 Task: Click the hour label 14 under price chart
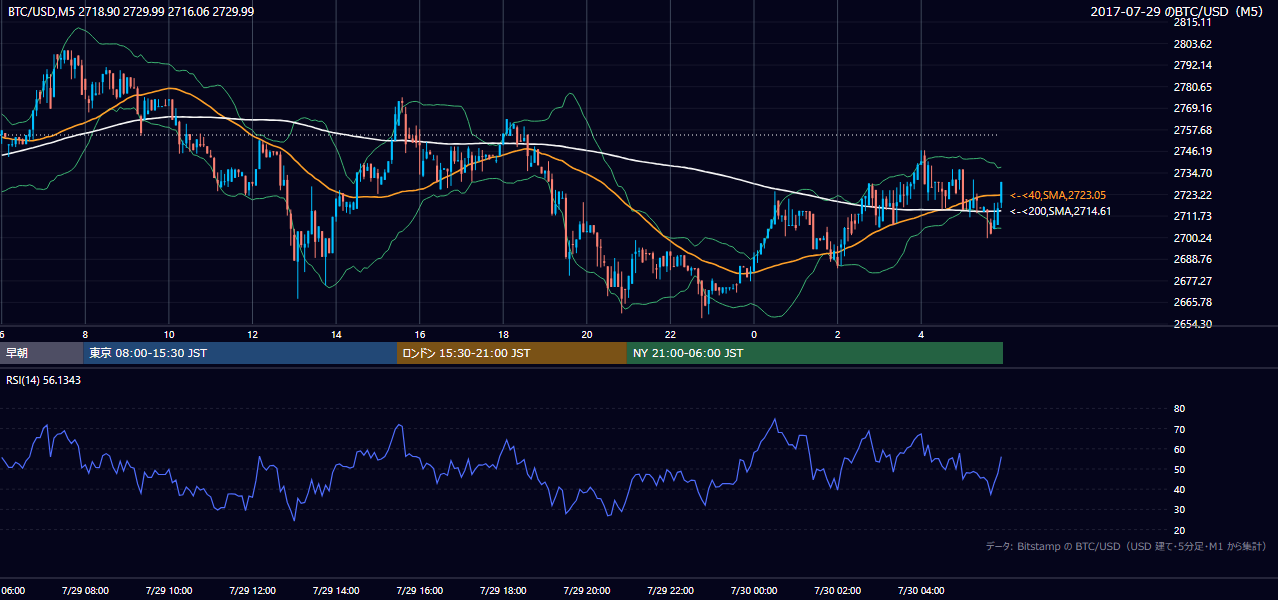tap(336, 335)
